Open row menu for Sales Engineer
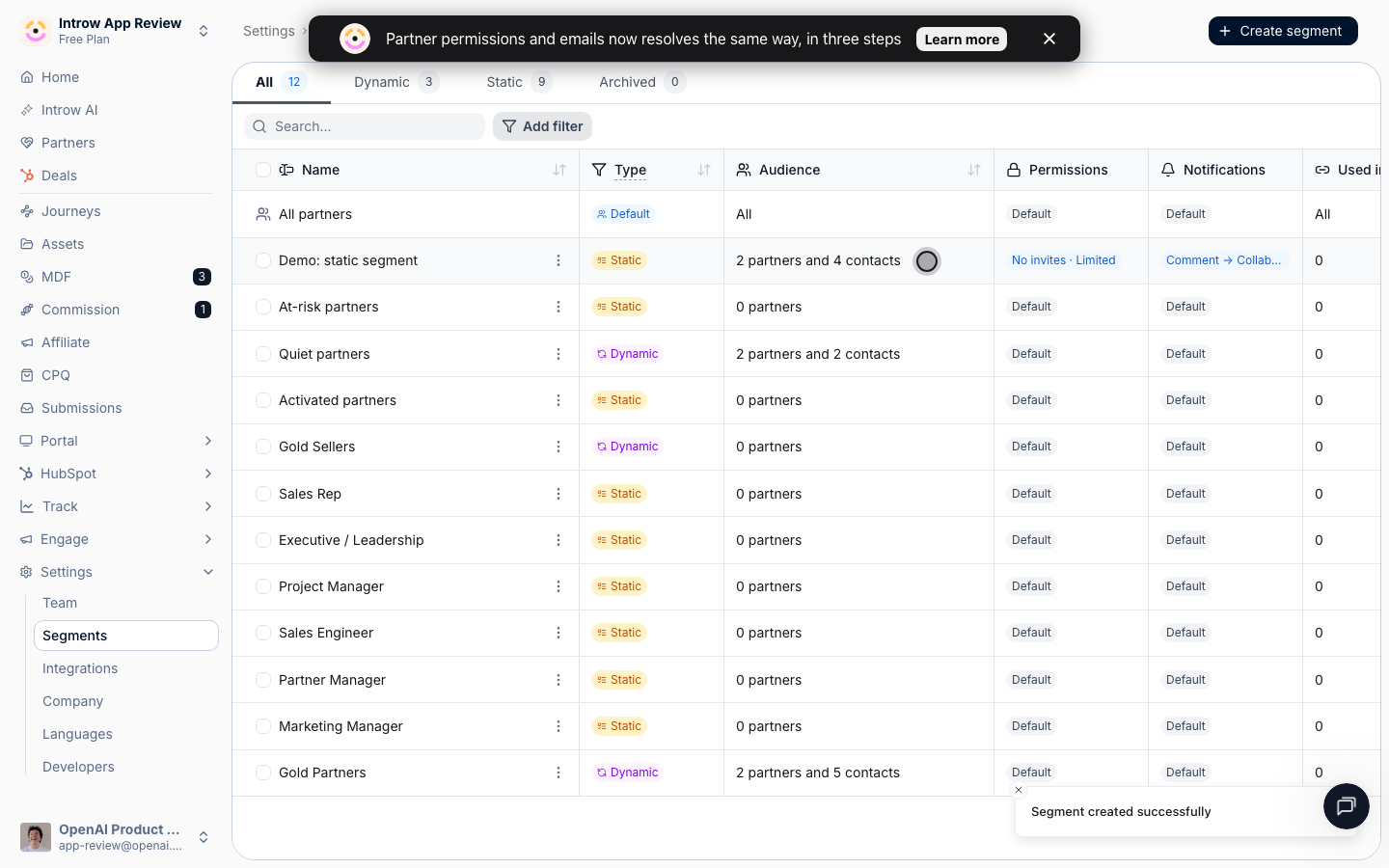Viewport: 1389px width, 868px height. click(x=558, y=633)
